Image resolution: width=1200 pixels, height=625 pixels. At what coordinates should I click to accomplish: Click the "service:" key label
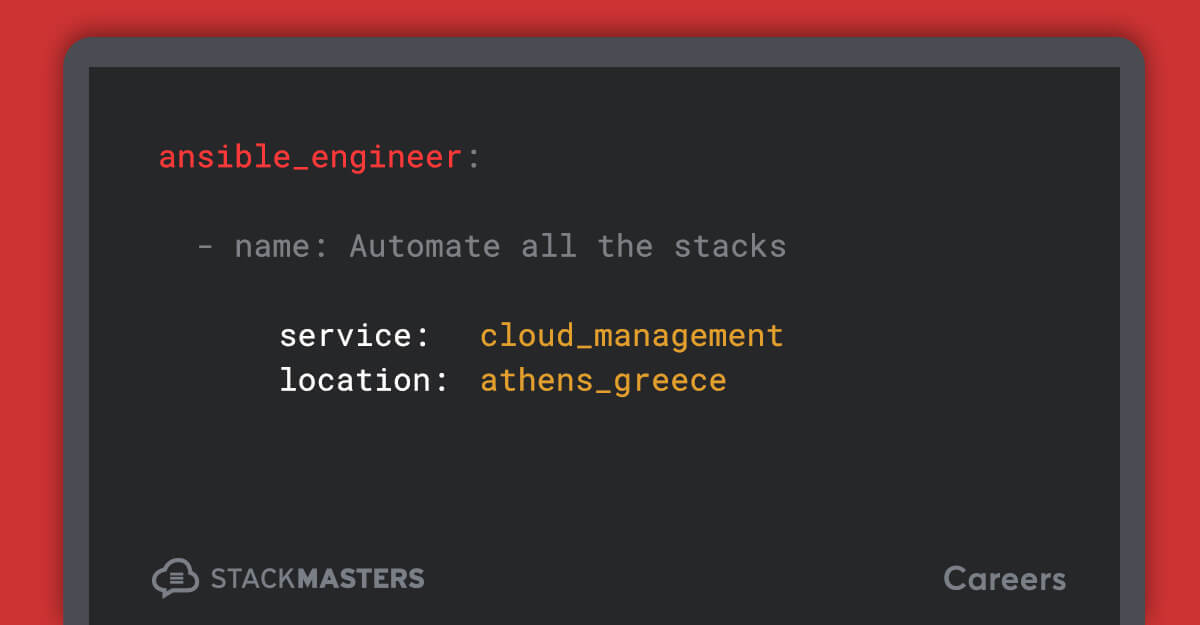354,335
